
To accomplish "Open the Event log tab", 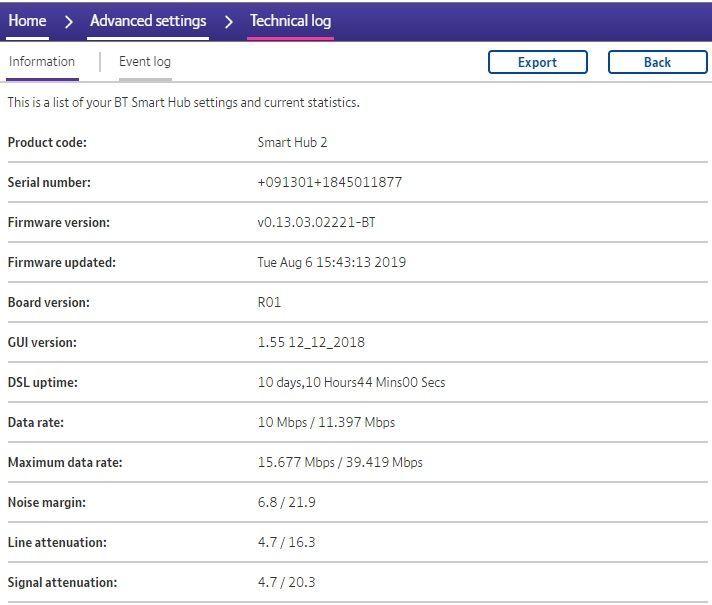I will point(145,62).
